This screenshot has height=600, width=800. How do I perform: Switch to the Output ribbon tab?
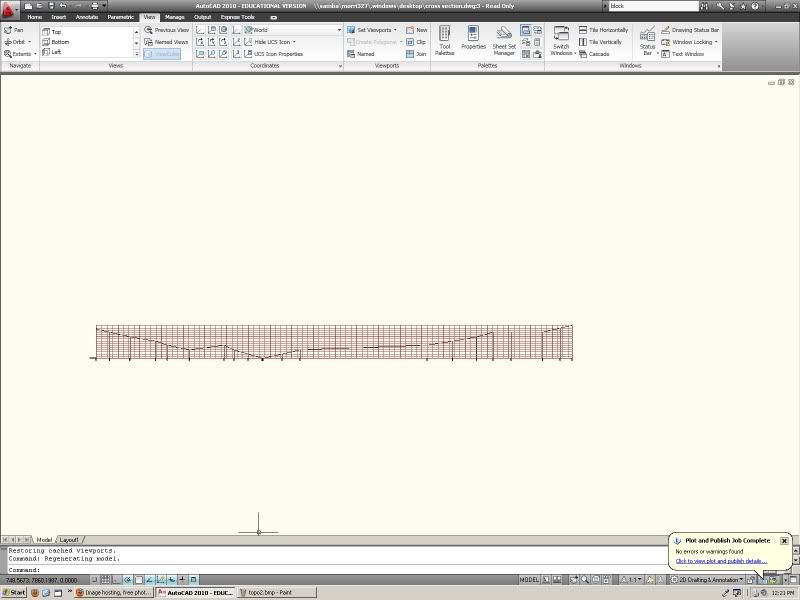point(203,17)
